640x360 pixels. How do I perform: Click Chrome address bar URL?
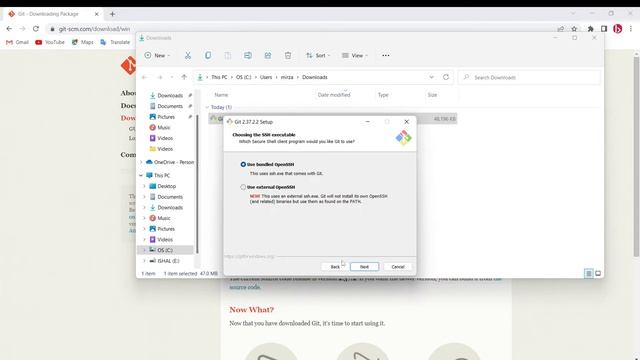pos(94,29)
